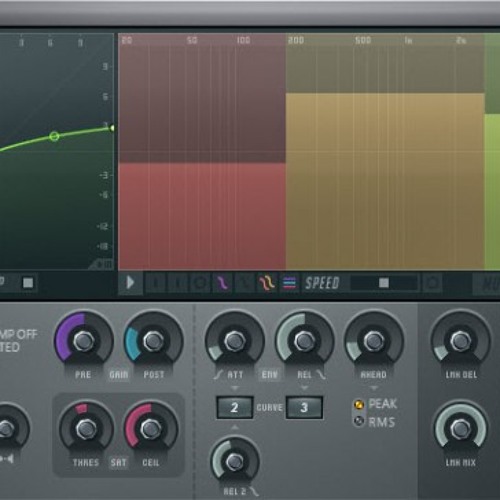Click the release CURVE value box showing 3

304,407
